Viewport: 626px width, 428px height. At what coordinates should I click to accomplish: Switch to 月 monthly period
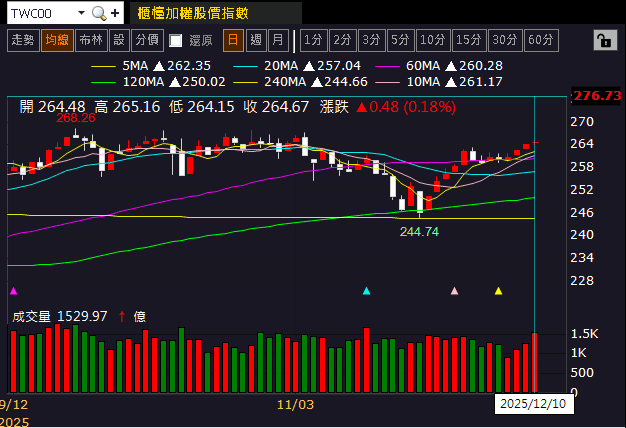click(x=278, y=40)
